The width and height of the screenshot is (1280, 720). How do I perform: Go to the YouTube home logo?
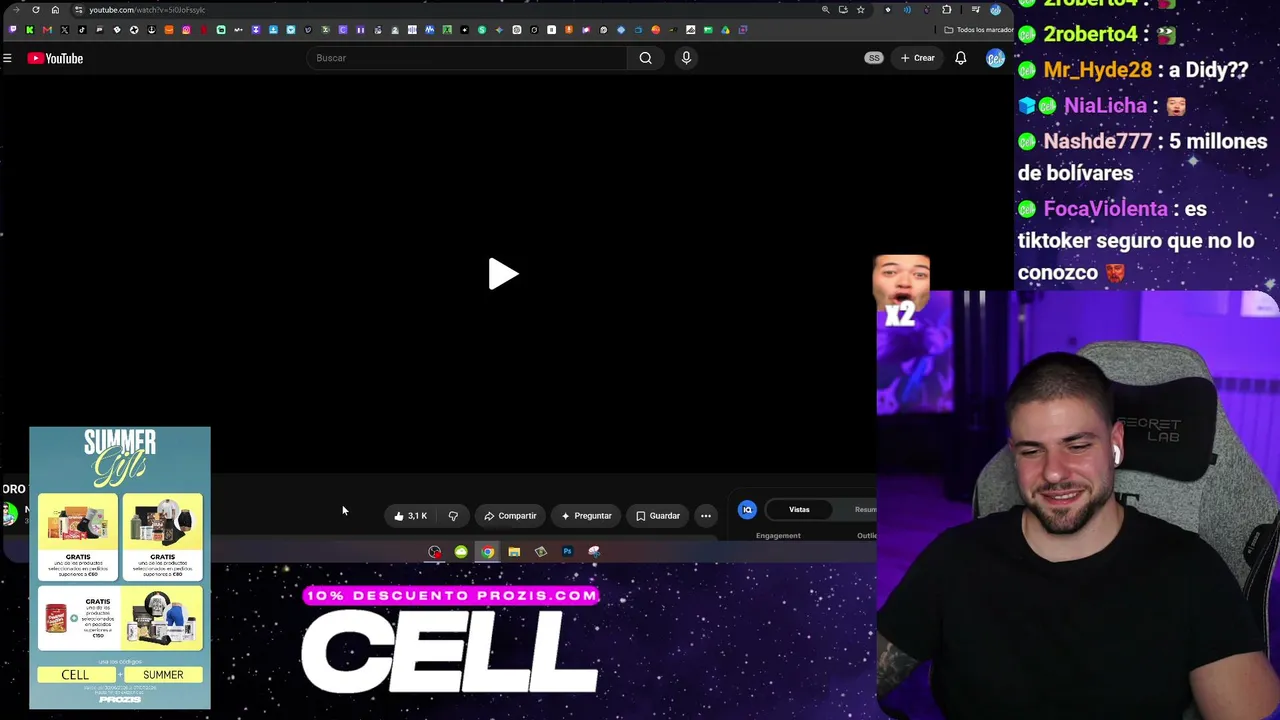coord(56,58)
